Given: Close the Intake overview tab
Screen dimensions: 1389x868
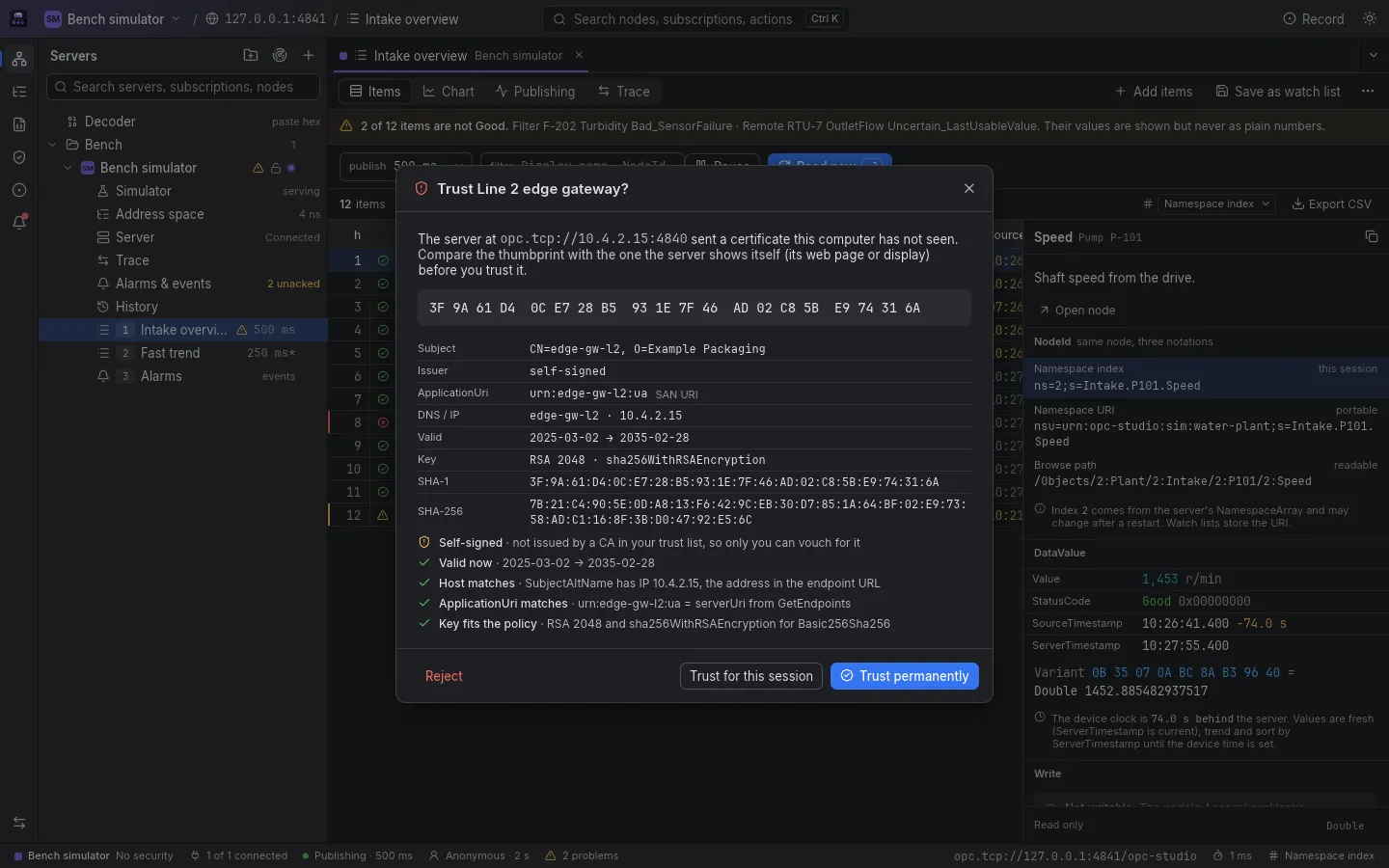Looking at the screenshot, I should [579, 55].
